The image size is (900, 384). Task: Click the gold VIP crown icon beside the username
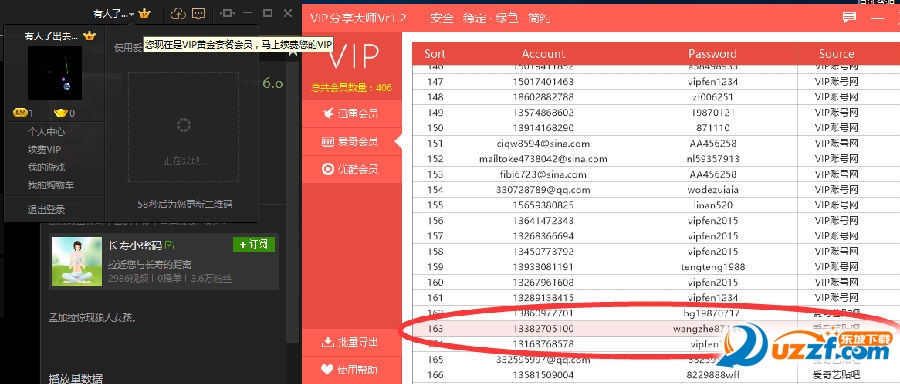(144, 14)
